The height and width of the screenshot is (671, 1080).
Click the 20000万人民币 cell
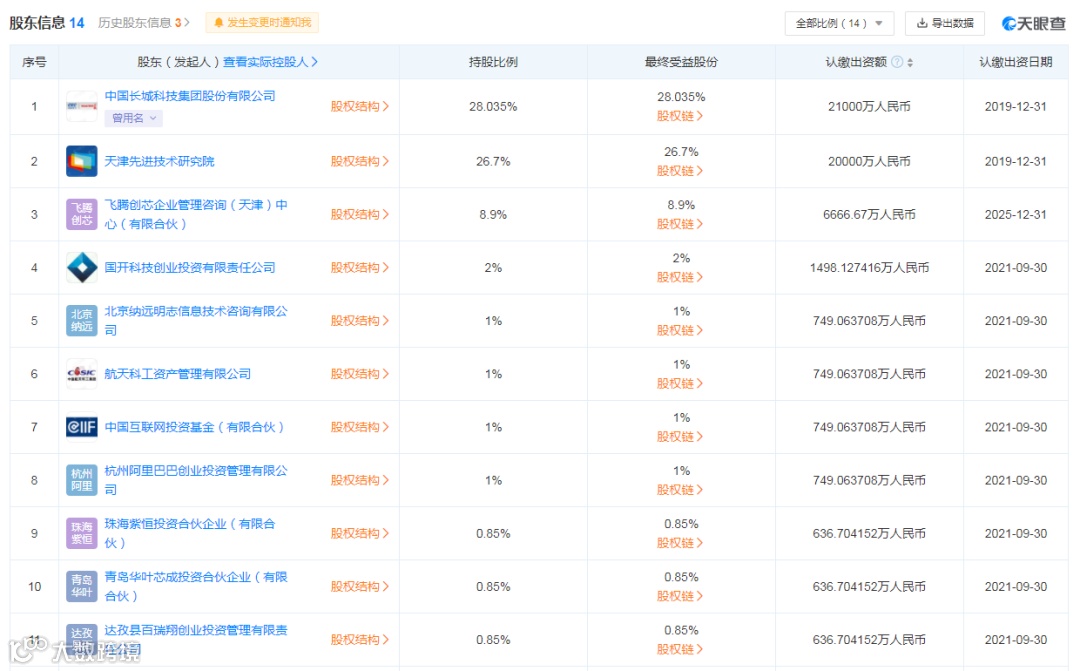point(869,161)
